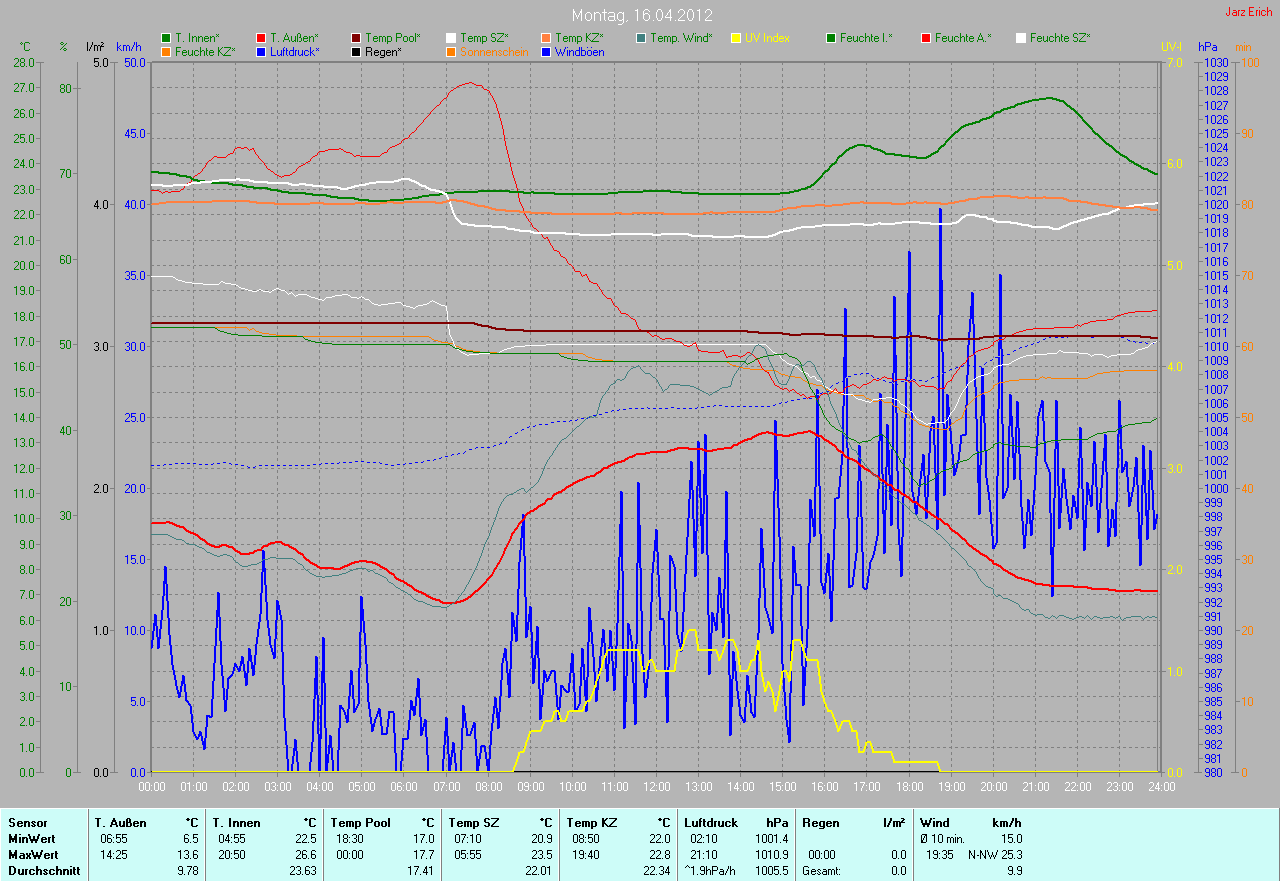
Task: Click the Feuchte I. legend label
Action: pos(866,38)
